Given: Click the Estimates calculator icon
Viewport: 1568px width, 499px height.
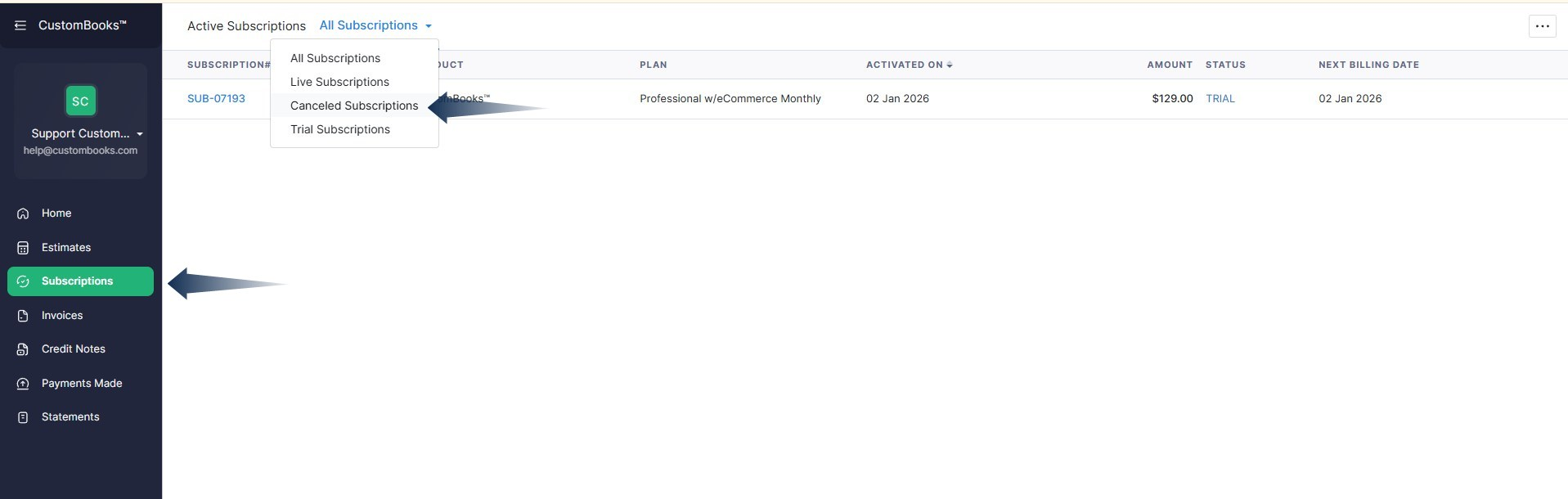Looking at the screenshot, I should 23,248.
